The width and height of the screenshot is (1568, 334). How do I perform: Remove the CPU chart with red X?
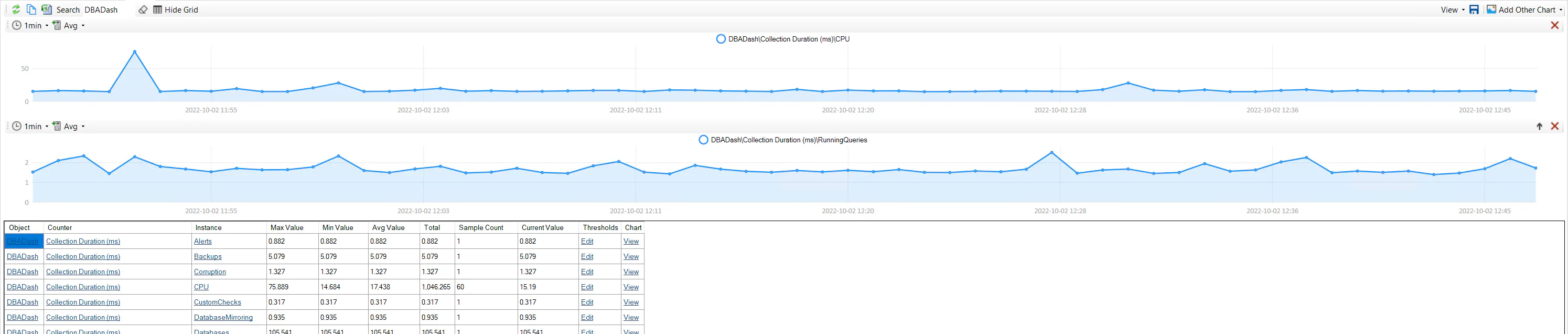[x=1554, y=26]
